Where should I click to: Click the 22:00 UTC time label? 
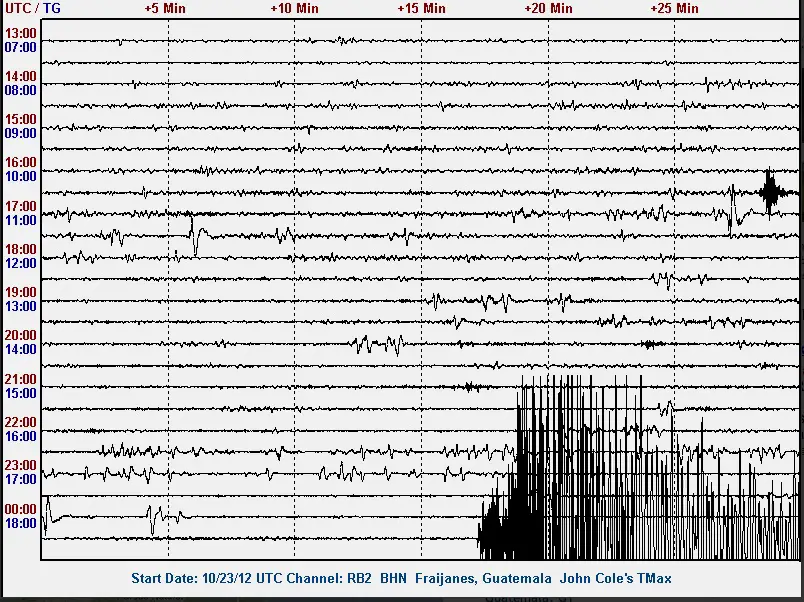[x=21, y=423]
